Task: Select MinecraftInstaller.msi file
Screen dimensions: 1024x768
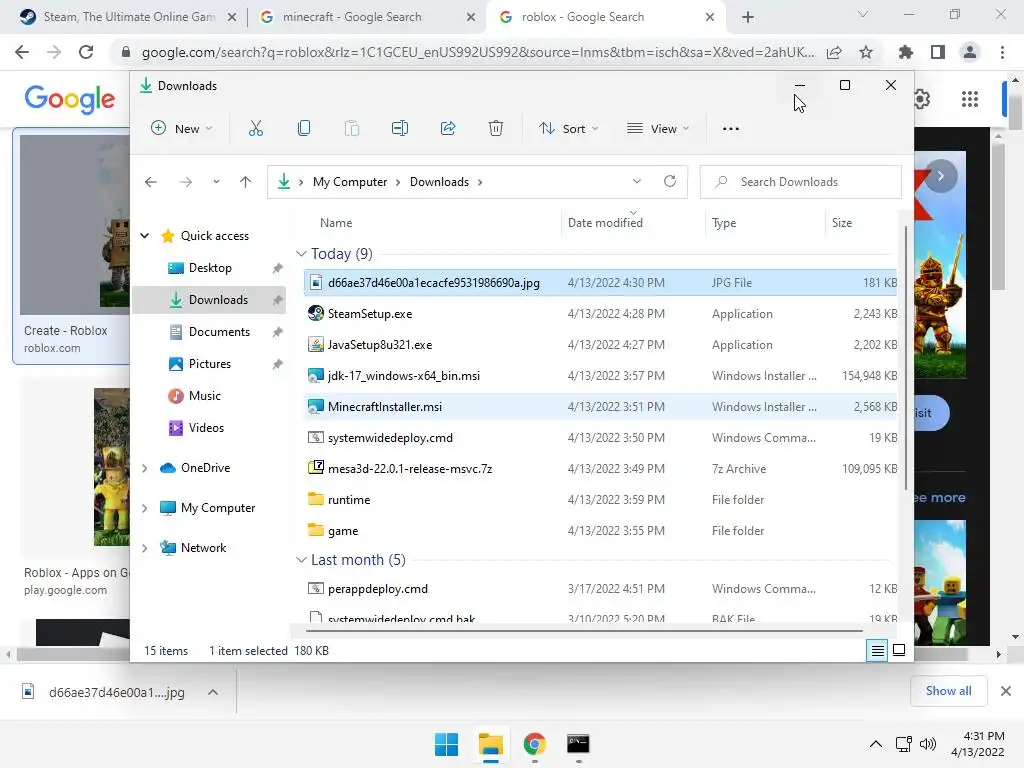Action: [x=600, y=407]
